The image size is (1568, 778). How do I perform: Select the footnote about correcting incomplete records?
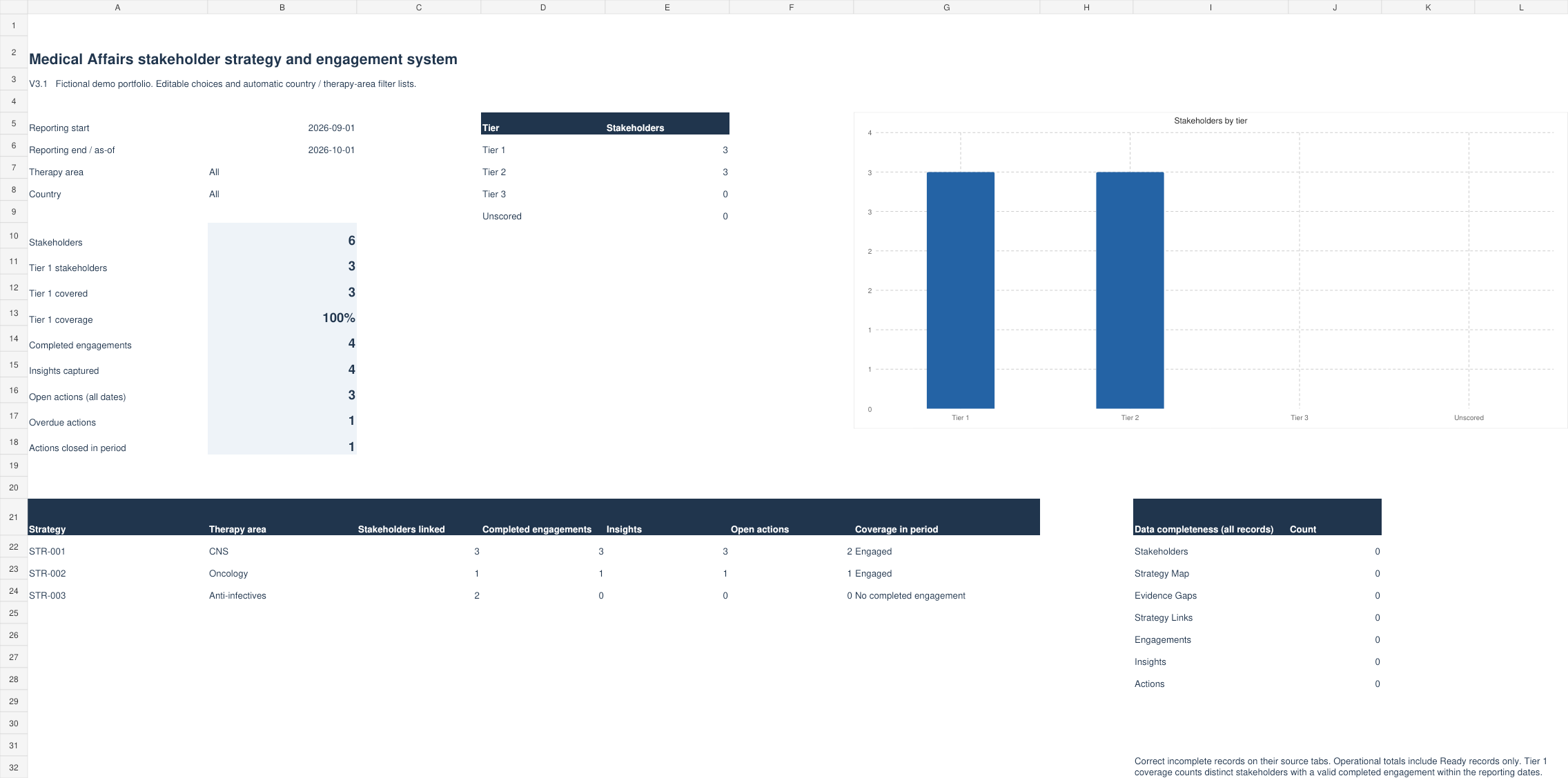pos(1341,767)
